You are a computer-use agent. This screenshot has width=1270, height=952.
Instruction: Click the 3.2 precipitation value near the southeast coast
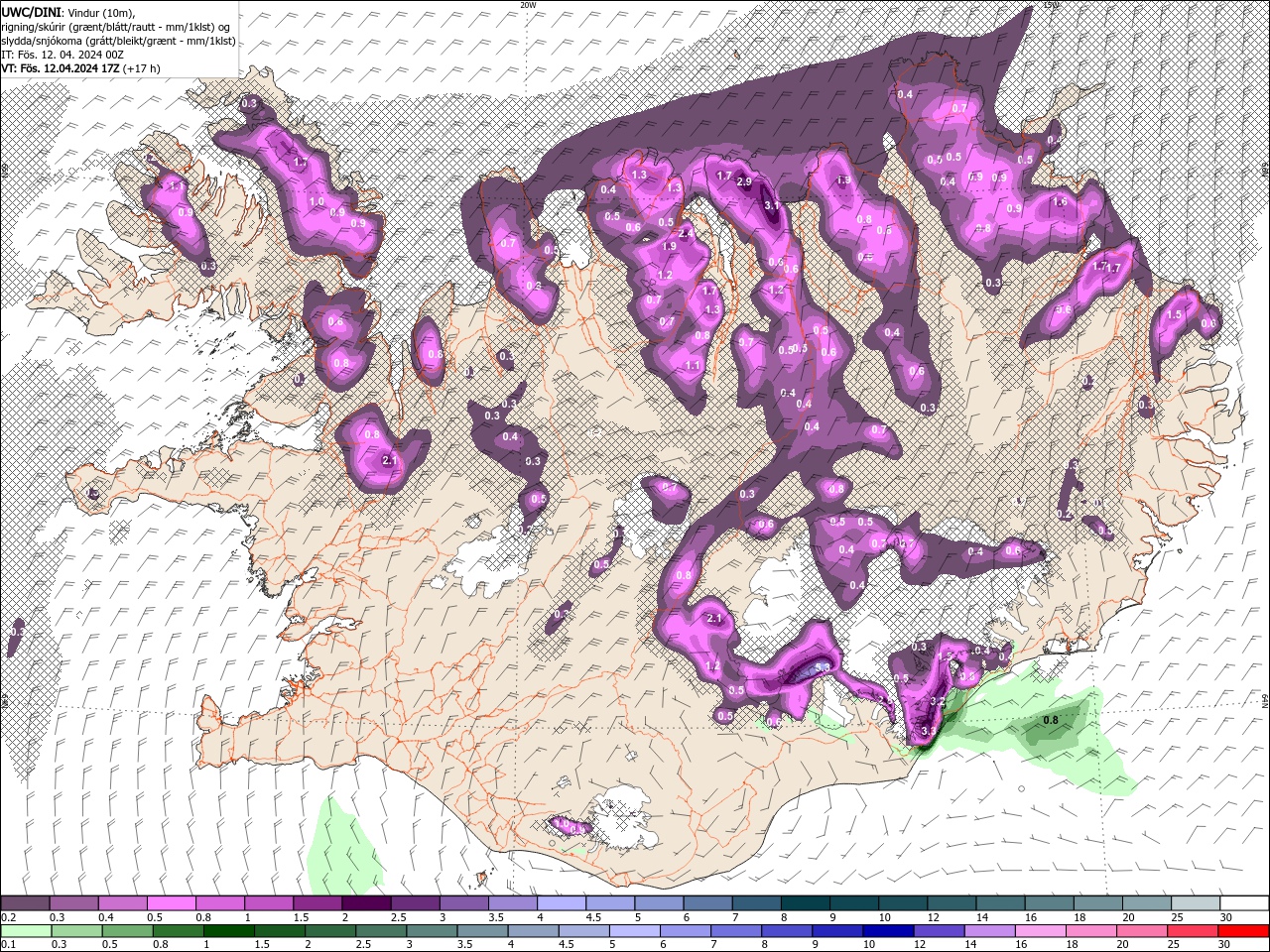(936, 701)
